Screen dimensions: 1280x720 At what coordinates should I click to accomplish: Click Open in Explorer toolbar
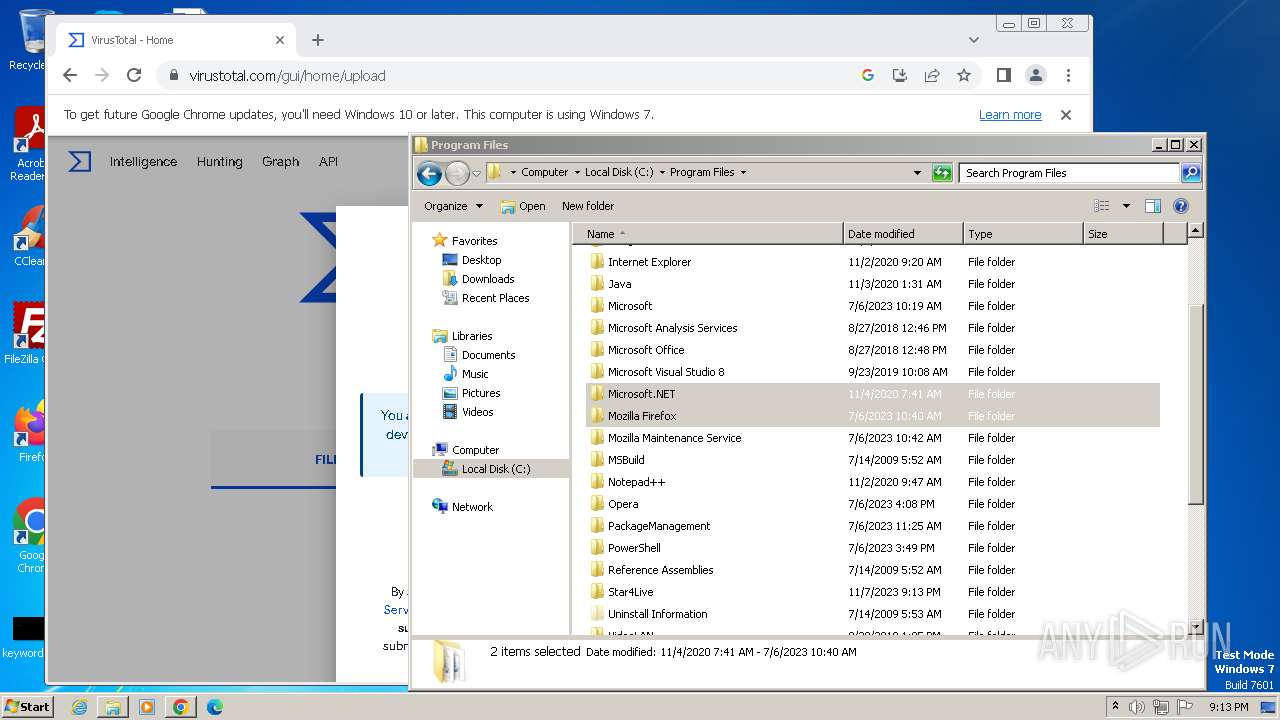pos(523,206)
